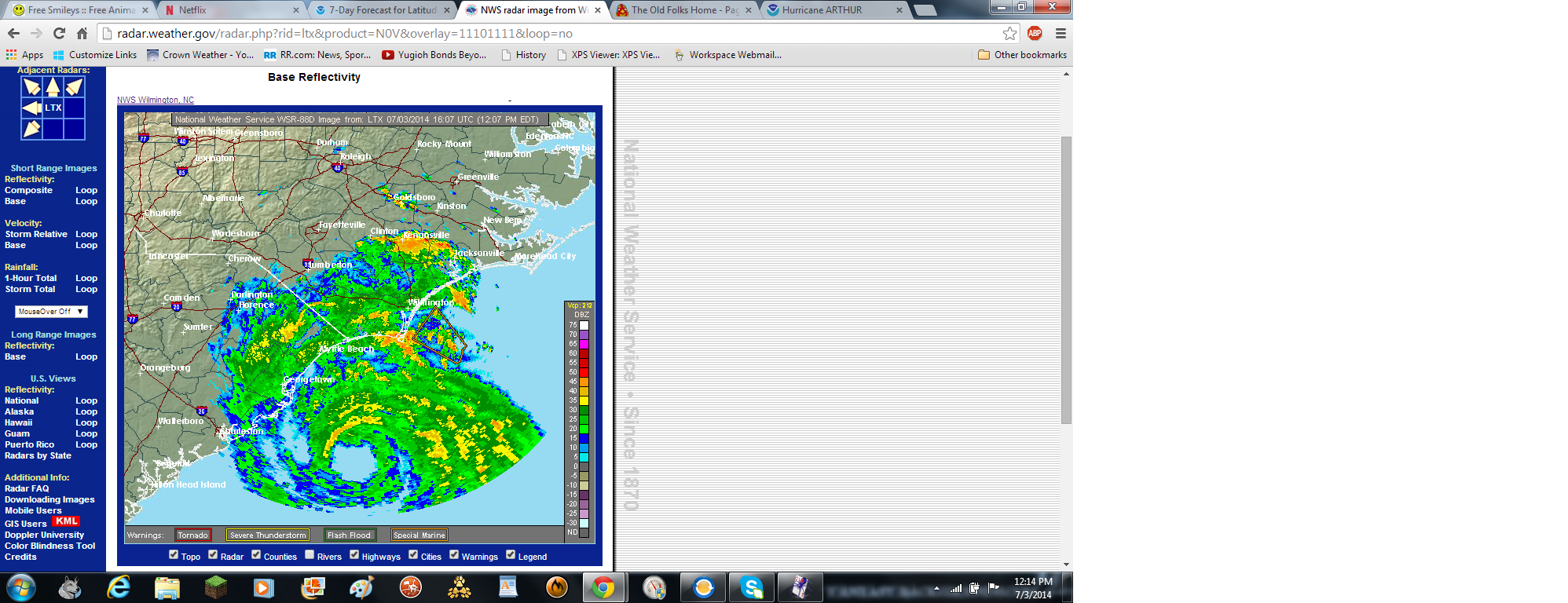Image resolution: width=1568 pixels, height=603 pixels.
Task: Click the page's vertical scrollbar thumb
Action: point(1066,280)
